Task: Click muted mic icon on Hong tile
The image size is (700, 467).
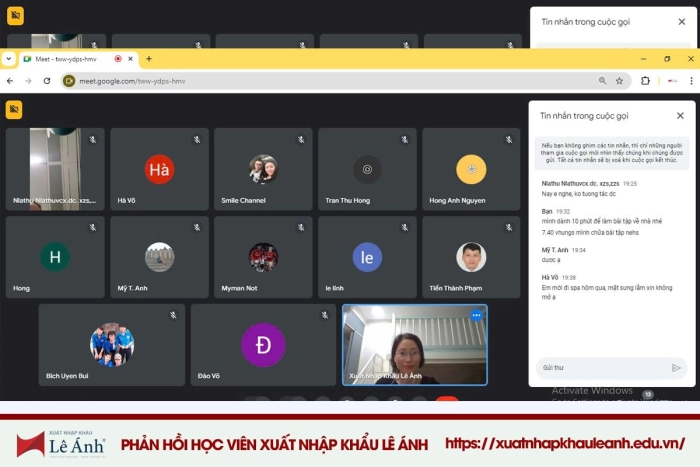Action: point(93,227)
